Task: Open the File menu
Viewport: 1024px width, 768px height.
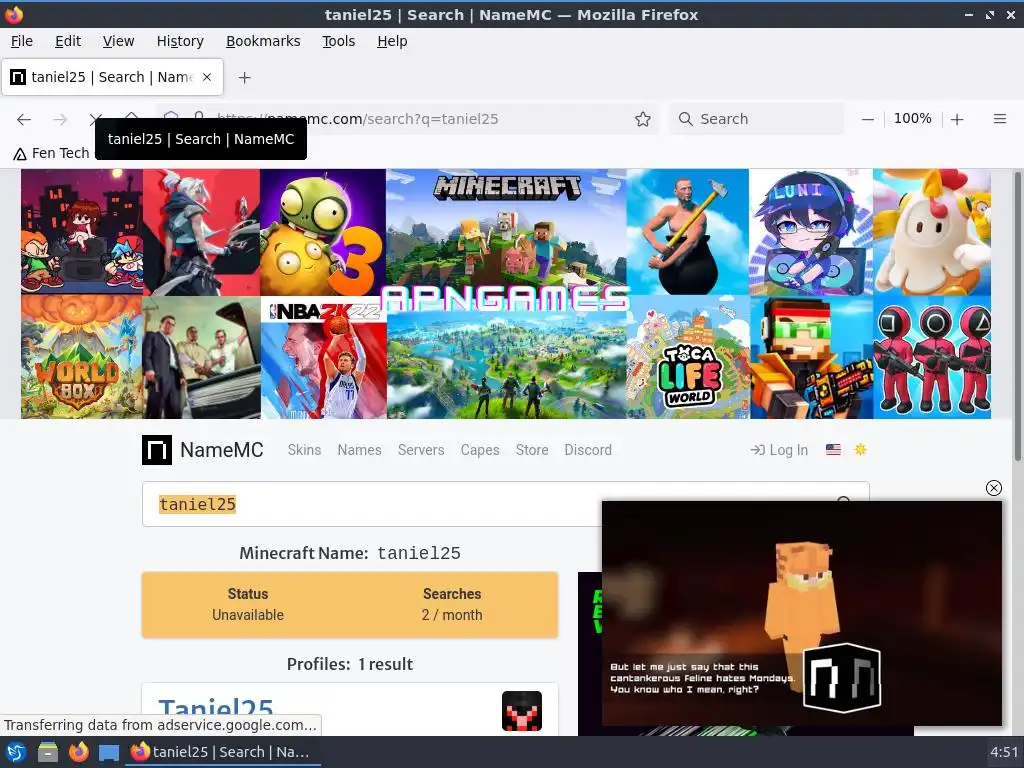Action: click(x=22, y=41)
